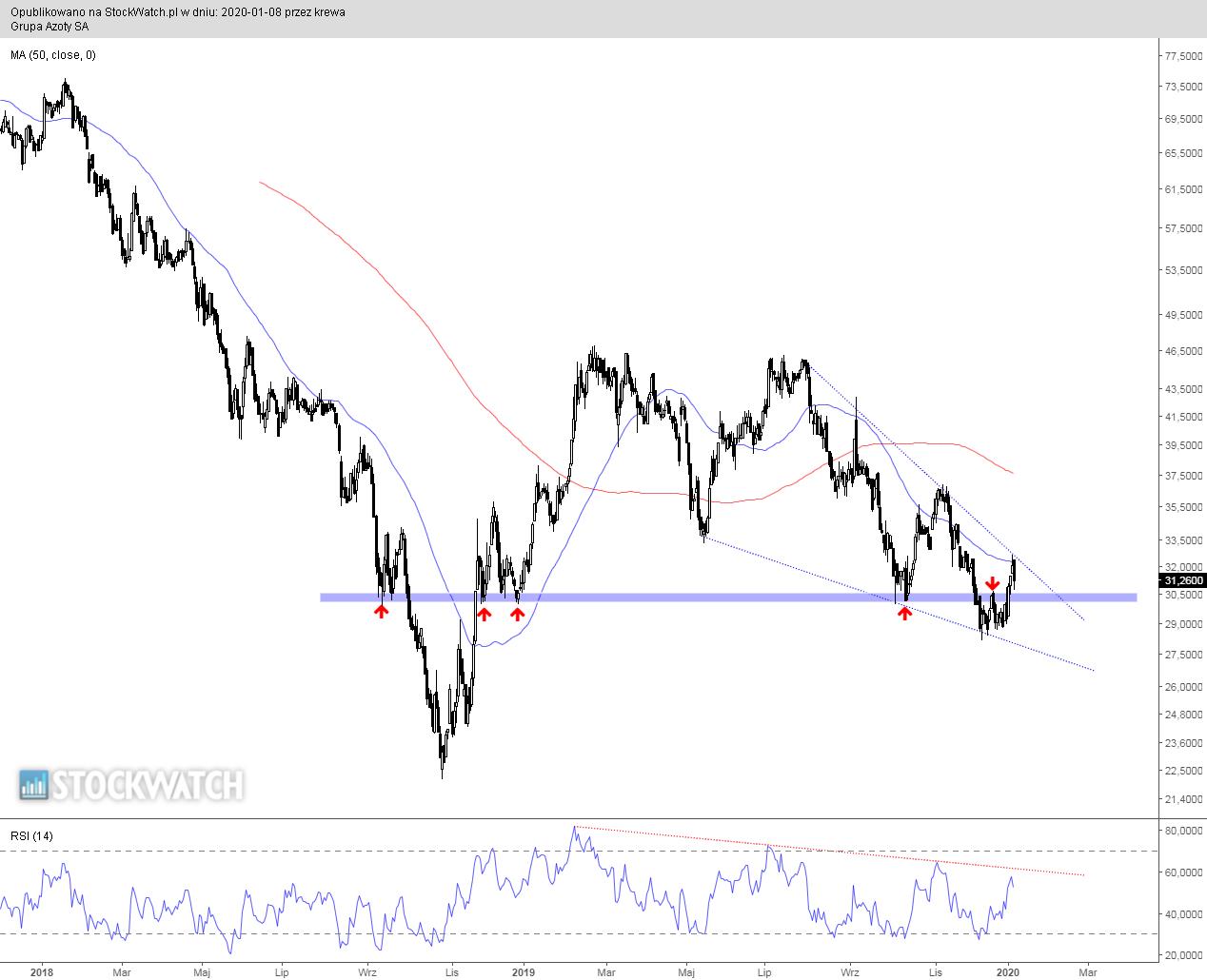Click the 21,4000 price axis label
This screenshot has height=980, width=1207.
click(1183, 801)
